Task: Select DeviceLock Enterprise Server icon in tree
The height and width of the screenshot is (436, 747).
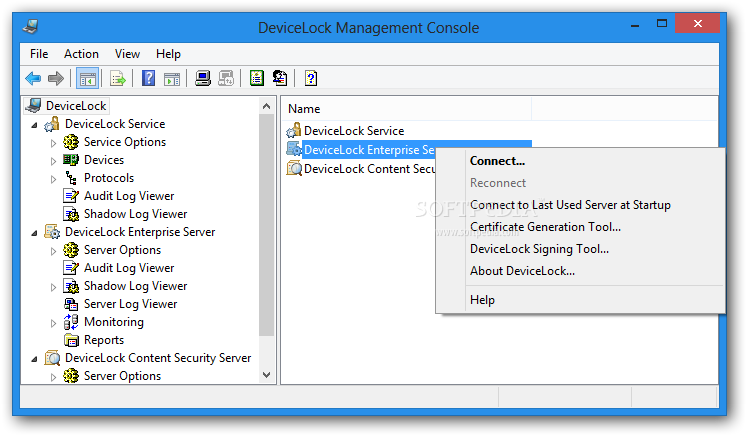Action: [52, 232]
